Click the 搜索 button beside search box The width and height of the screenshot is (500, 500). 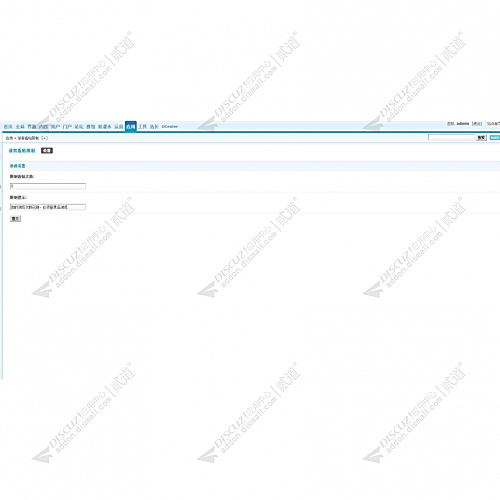click(481, 138)
